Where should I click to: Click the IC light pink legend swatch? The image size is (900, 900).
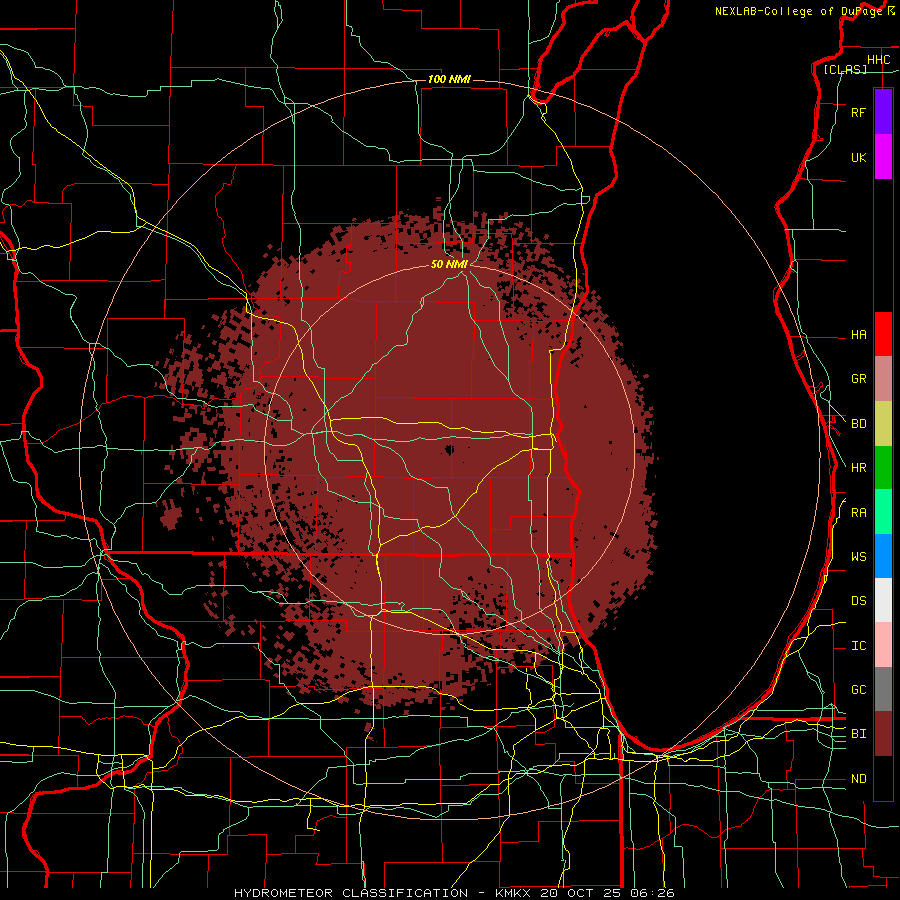883,645
